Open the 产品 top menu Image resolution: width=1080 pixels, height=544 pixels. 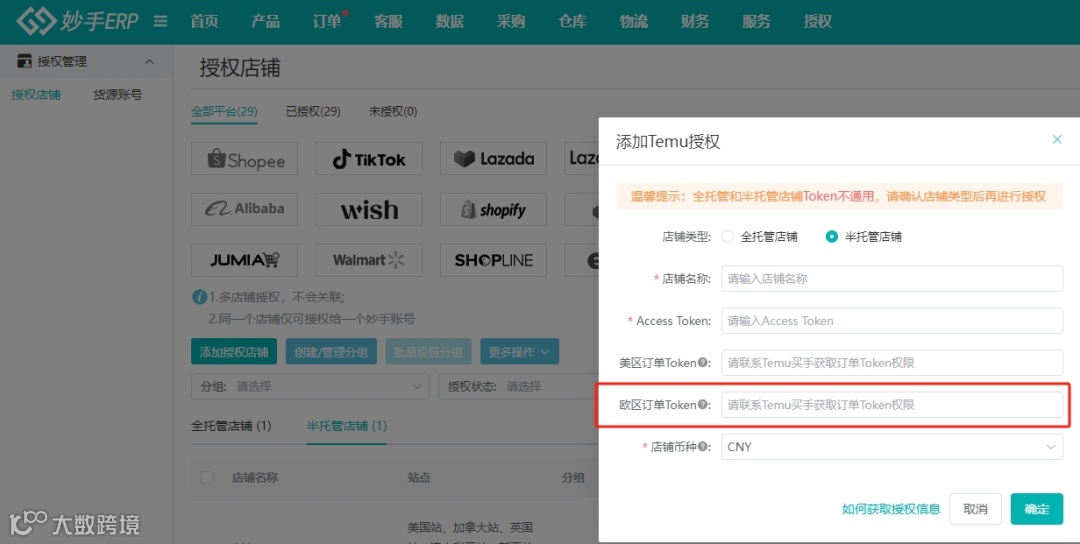coord(266,21)
